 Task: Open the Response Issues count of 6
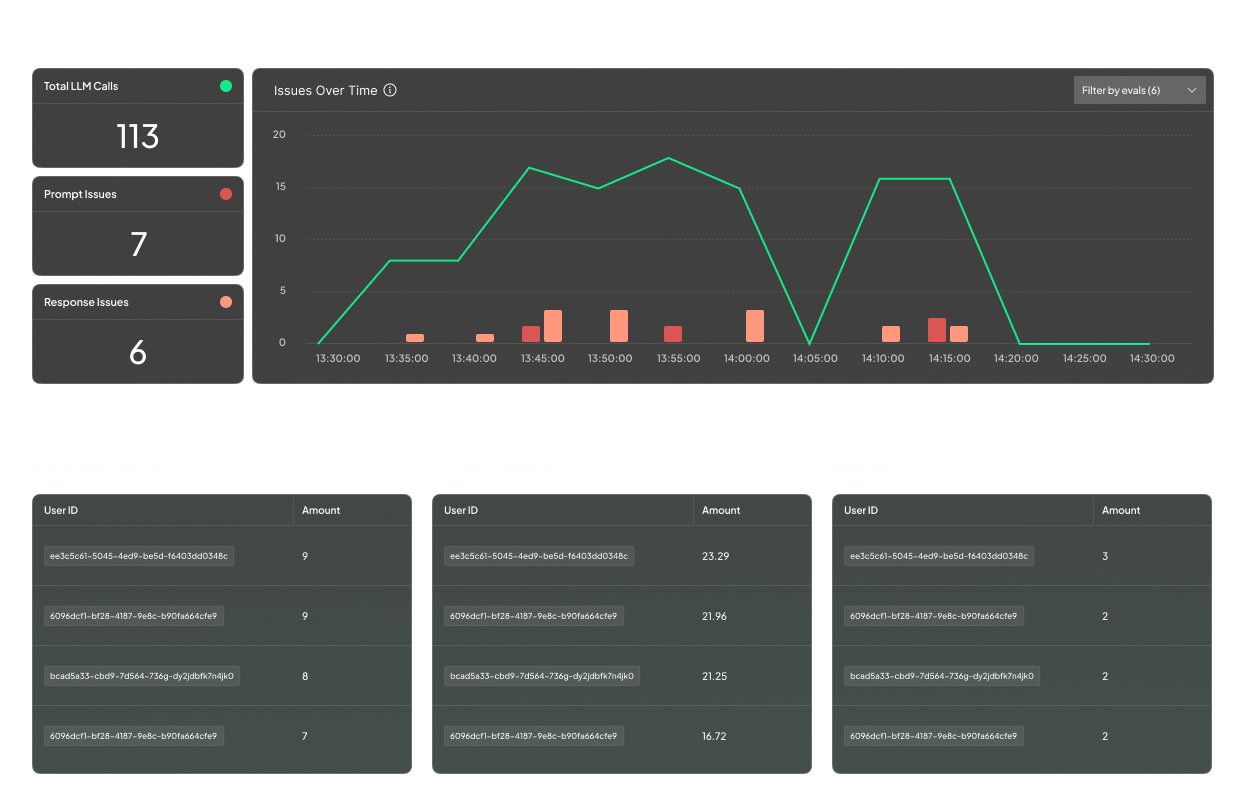point(138,352)
